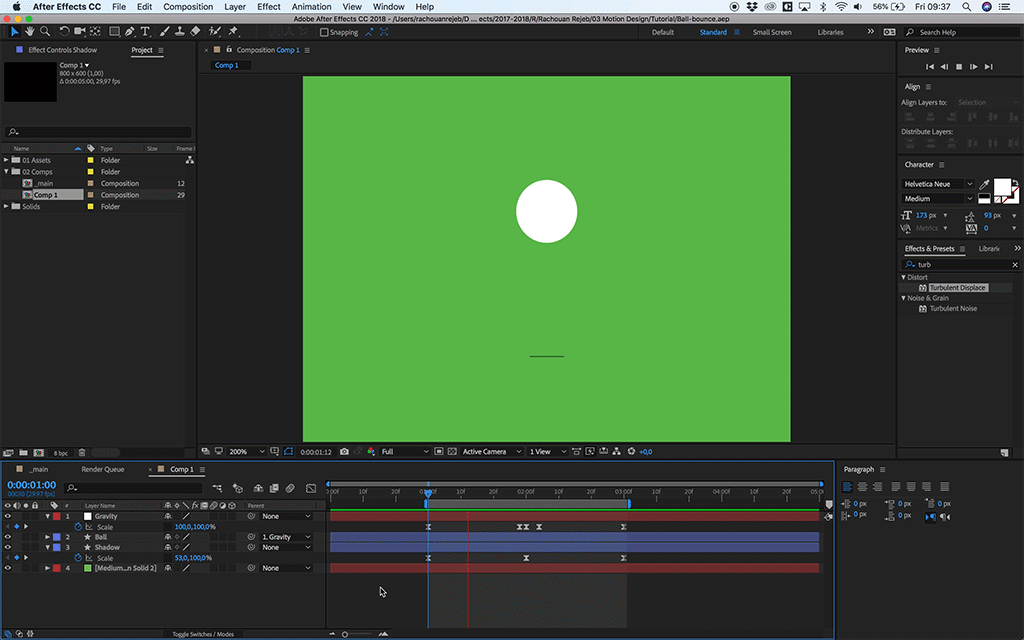This screenshot has width=1024, height=640.
Task: Click the white fill color swatch
Action: tap(1001, 187)
